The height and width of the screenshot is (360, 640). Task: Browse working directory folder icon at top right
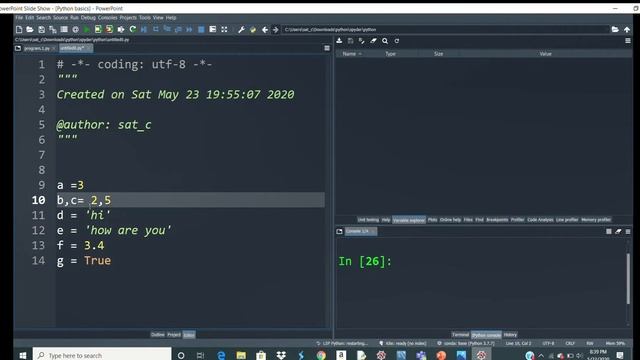(615, 29)
